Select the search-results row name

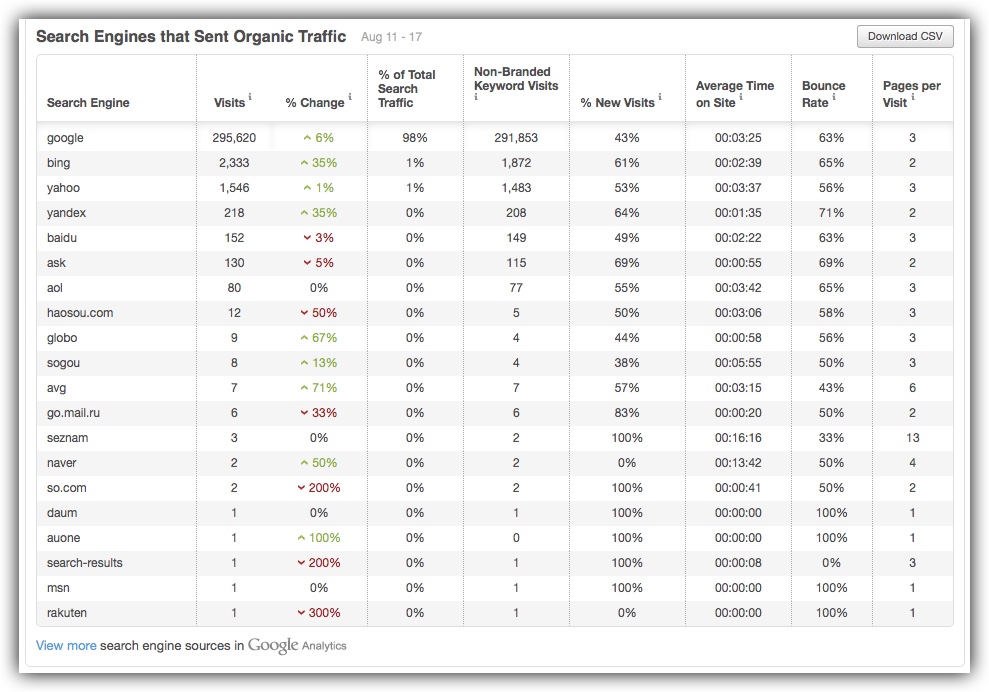(85, 563)
